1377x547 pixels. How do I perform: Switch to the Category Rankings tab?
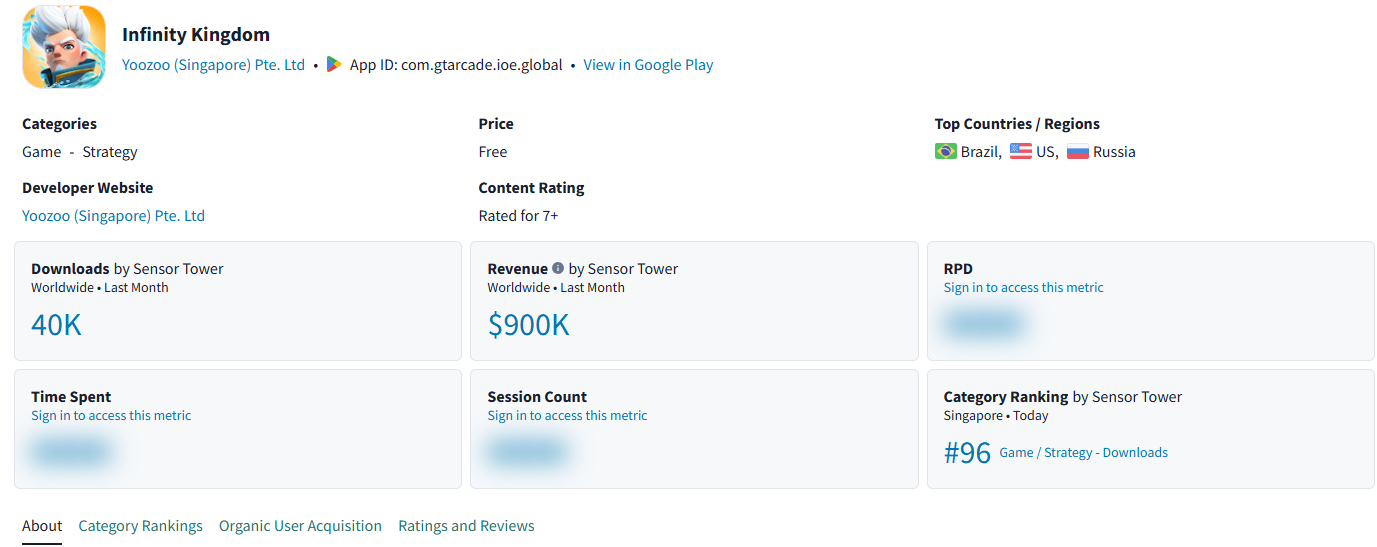point(140,526)
